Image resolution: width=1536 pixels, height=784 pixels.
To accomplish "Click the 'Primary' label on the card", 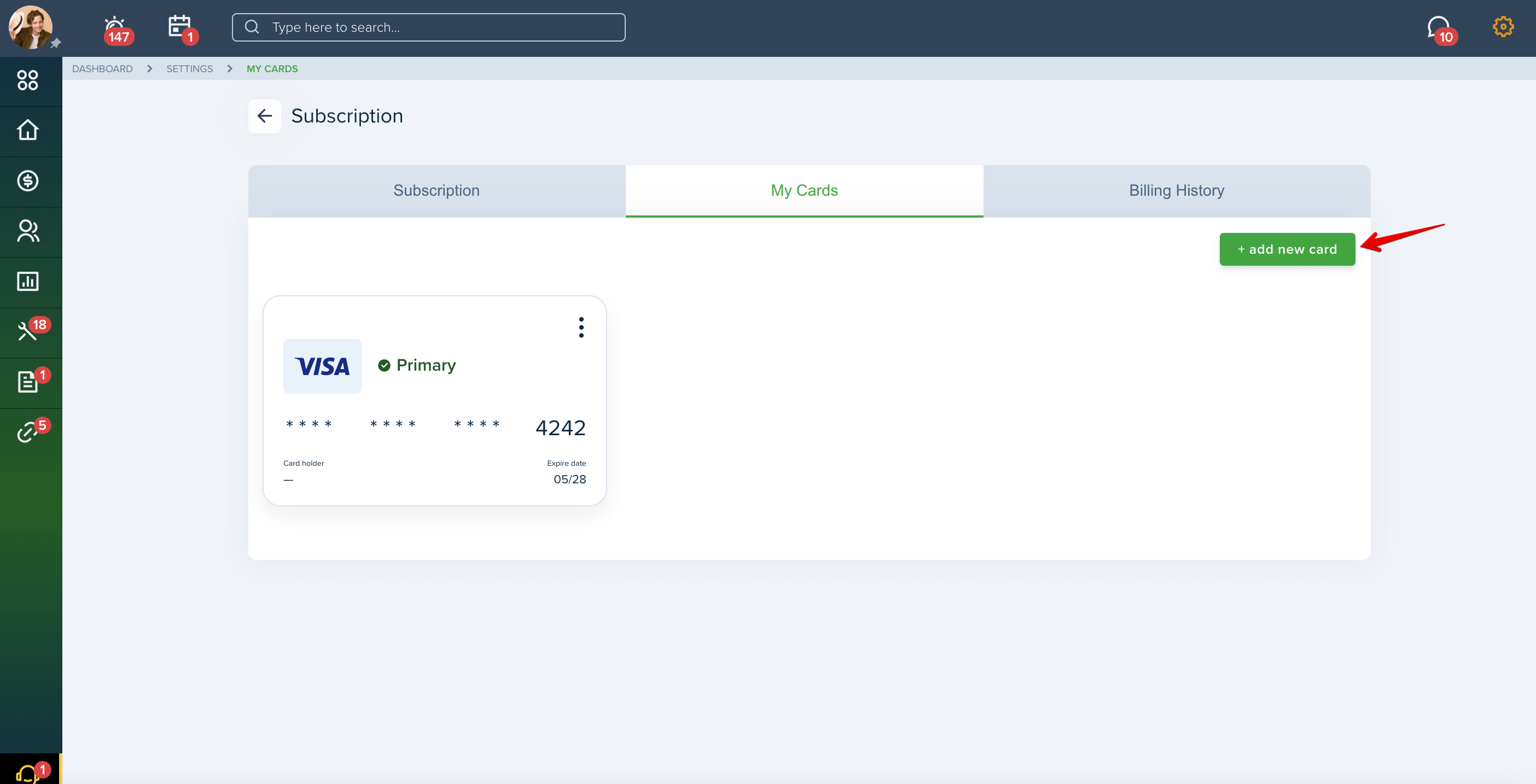I will pos(426,365).
